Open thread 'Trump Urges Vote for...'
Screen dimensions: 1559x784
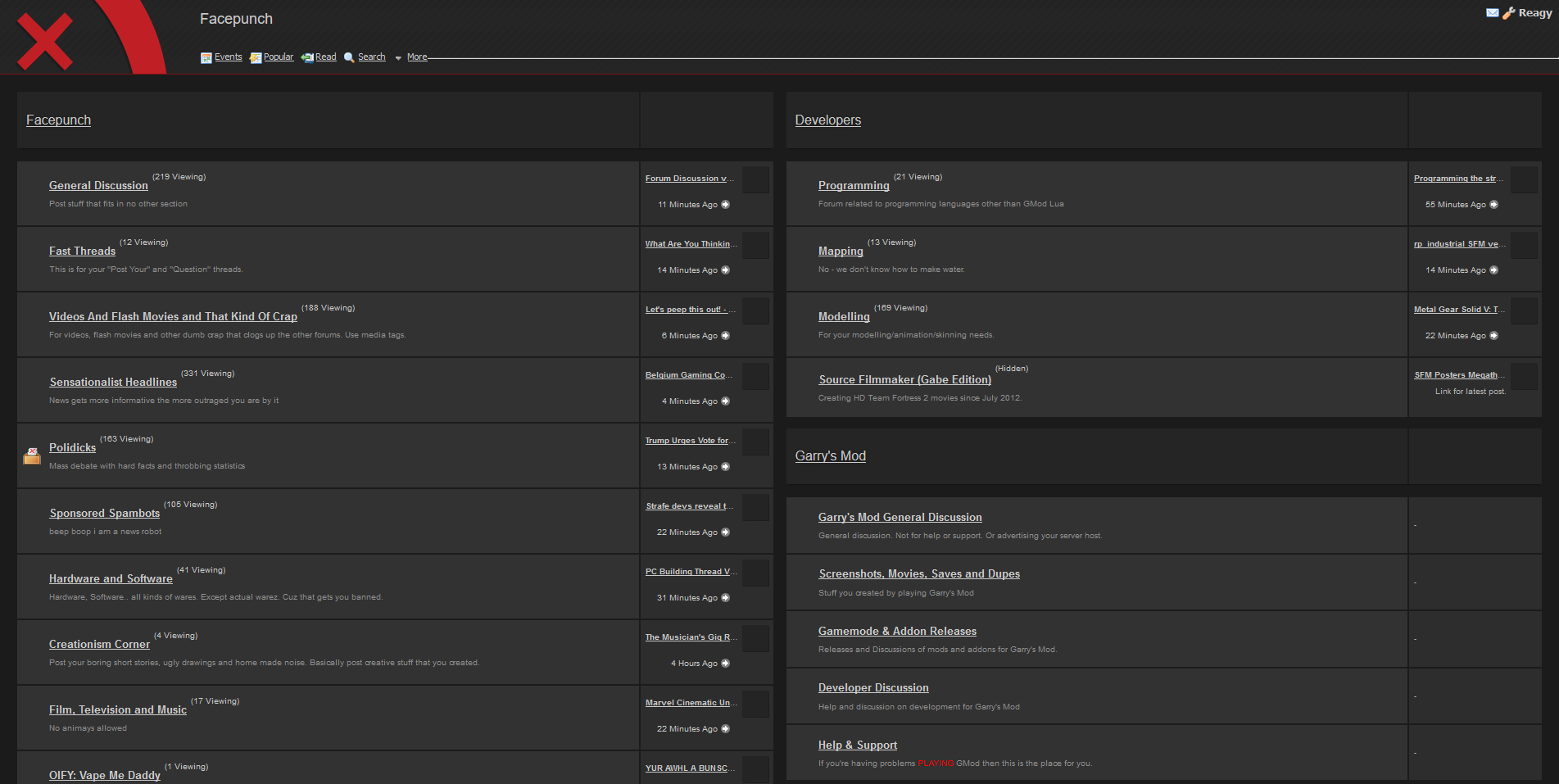pos(691,441)
